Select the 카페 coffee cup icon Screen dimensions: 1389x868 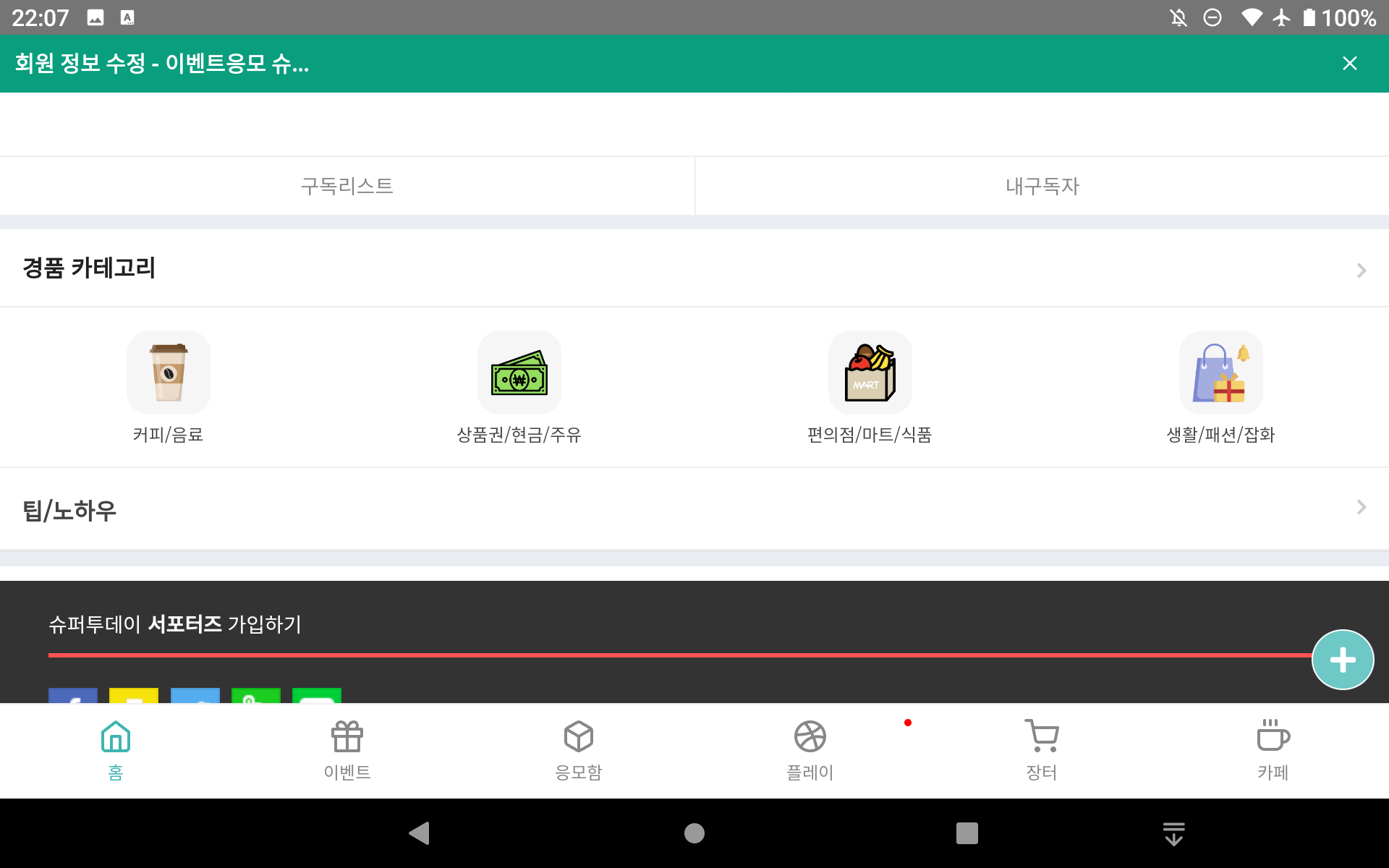[x=1273, y=736]
